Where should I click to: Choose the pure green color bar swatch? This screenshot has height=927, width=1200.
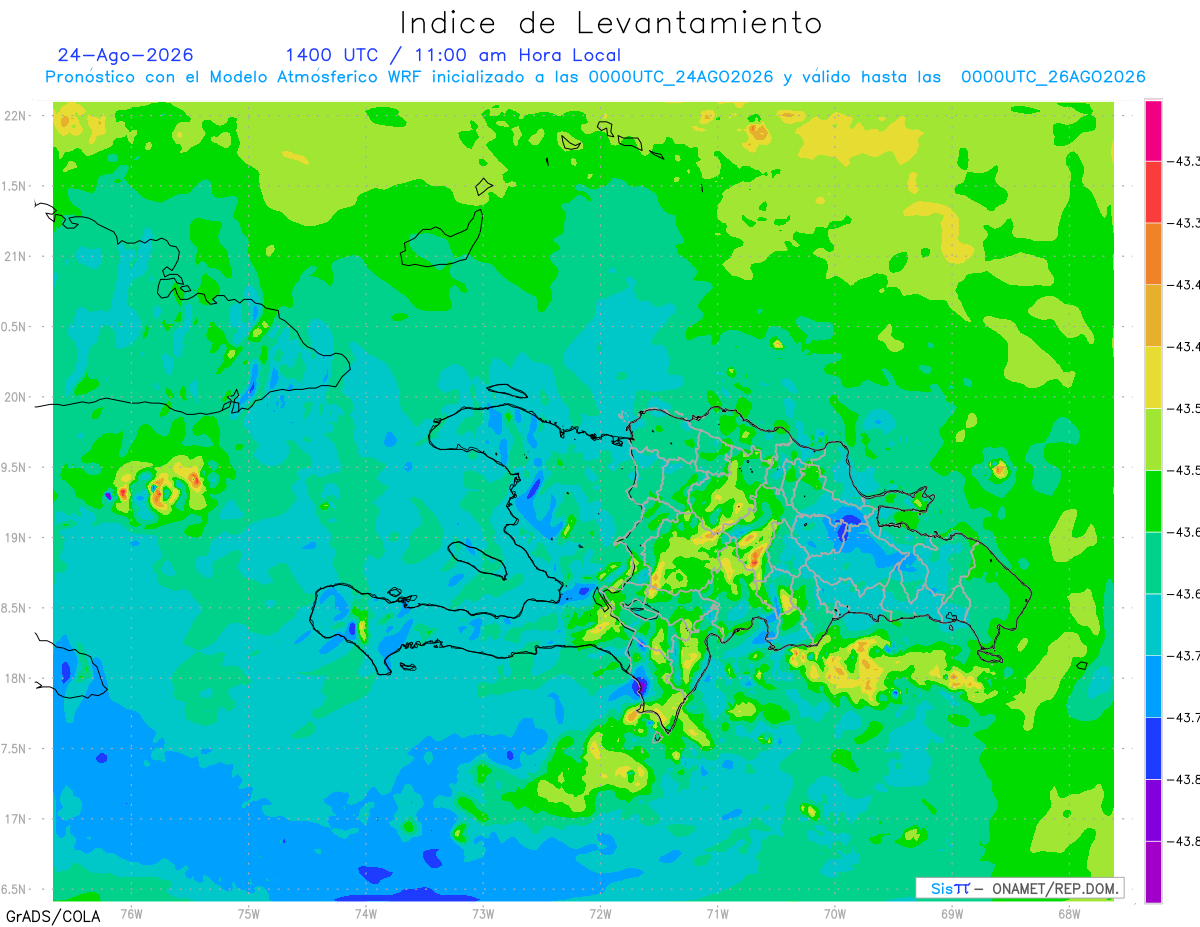pyautogui.click(x=1153, y=501)
